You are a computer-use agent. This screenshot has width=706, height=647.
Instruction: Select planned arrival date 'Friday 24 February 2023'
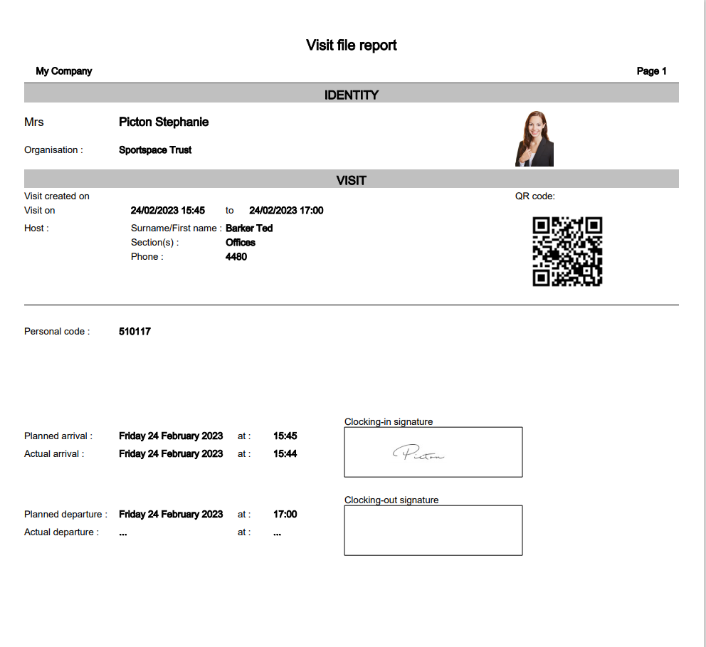tap(171, 436)
